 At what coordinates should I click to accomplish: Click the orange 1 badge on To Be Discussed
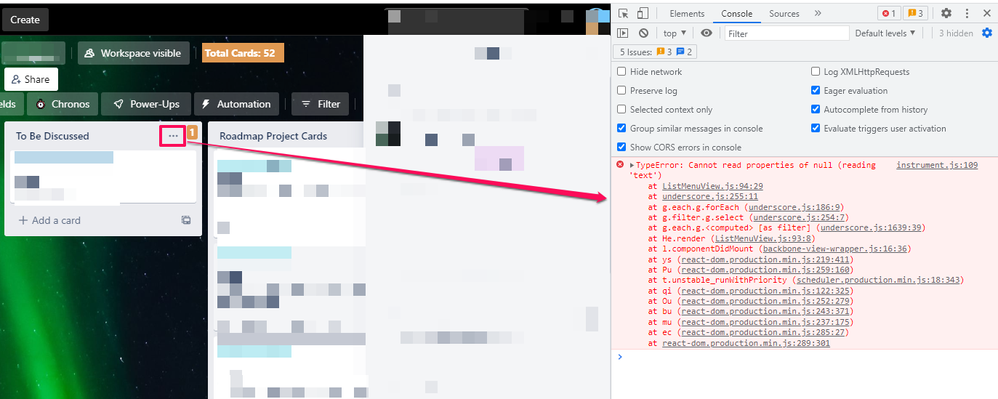[192, 133]
